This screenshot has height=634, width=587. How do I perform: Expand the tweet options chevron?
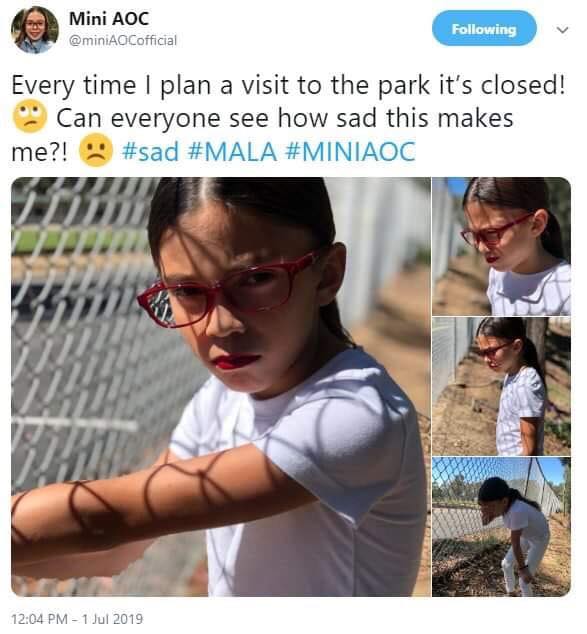[562, 30]
